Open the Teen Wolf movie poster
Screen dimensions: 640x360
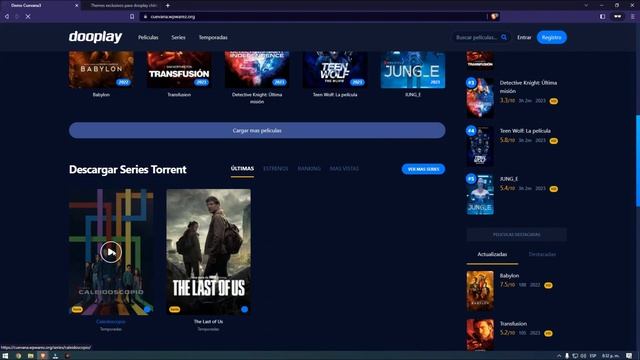pyautogui.click(x=335, y=69)
